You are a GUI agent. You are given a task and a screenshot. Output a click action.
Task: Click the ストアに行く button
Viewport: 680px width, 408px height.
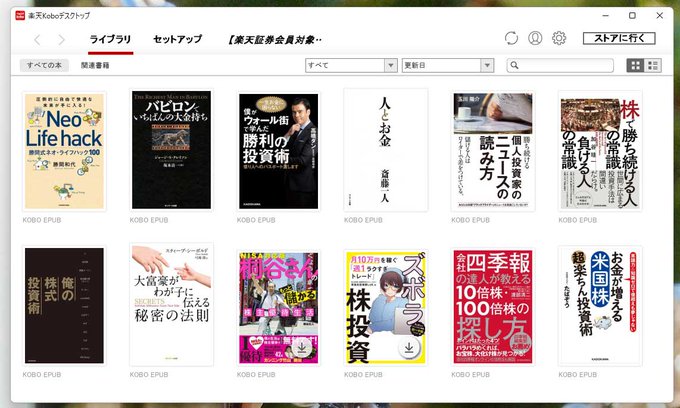click(x=619, y=38)
